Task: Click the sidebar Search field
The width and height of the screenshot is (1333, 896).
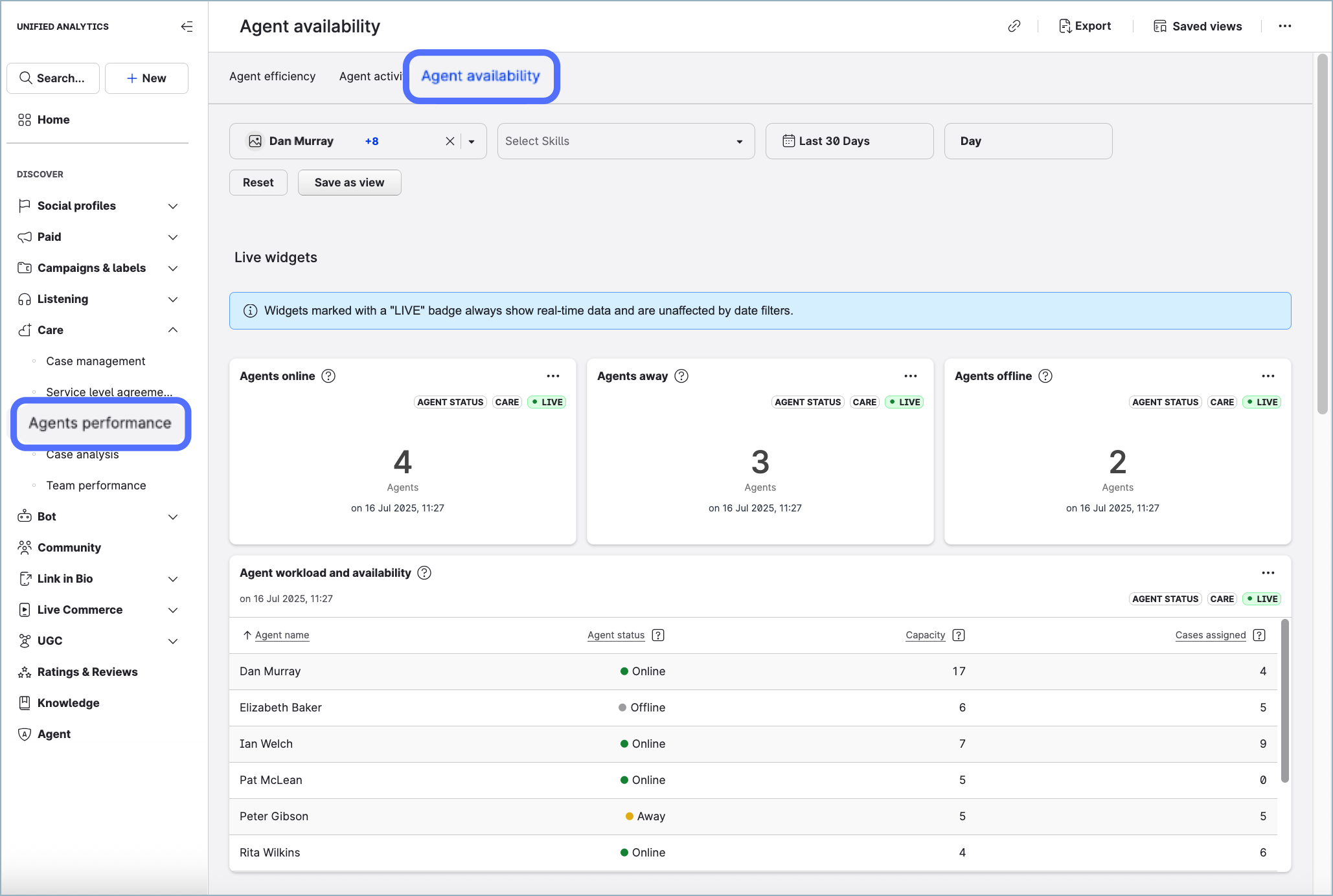Action: (x=53, y=78)
